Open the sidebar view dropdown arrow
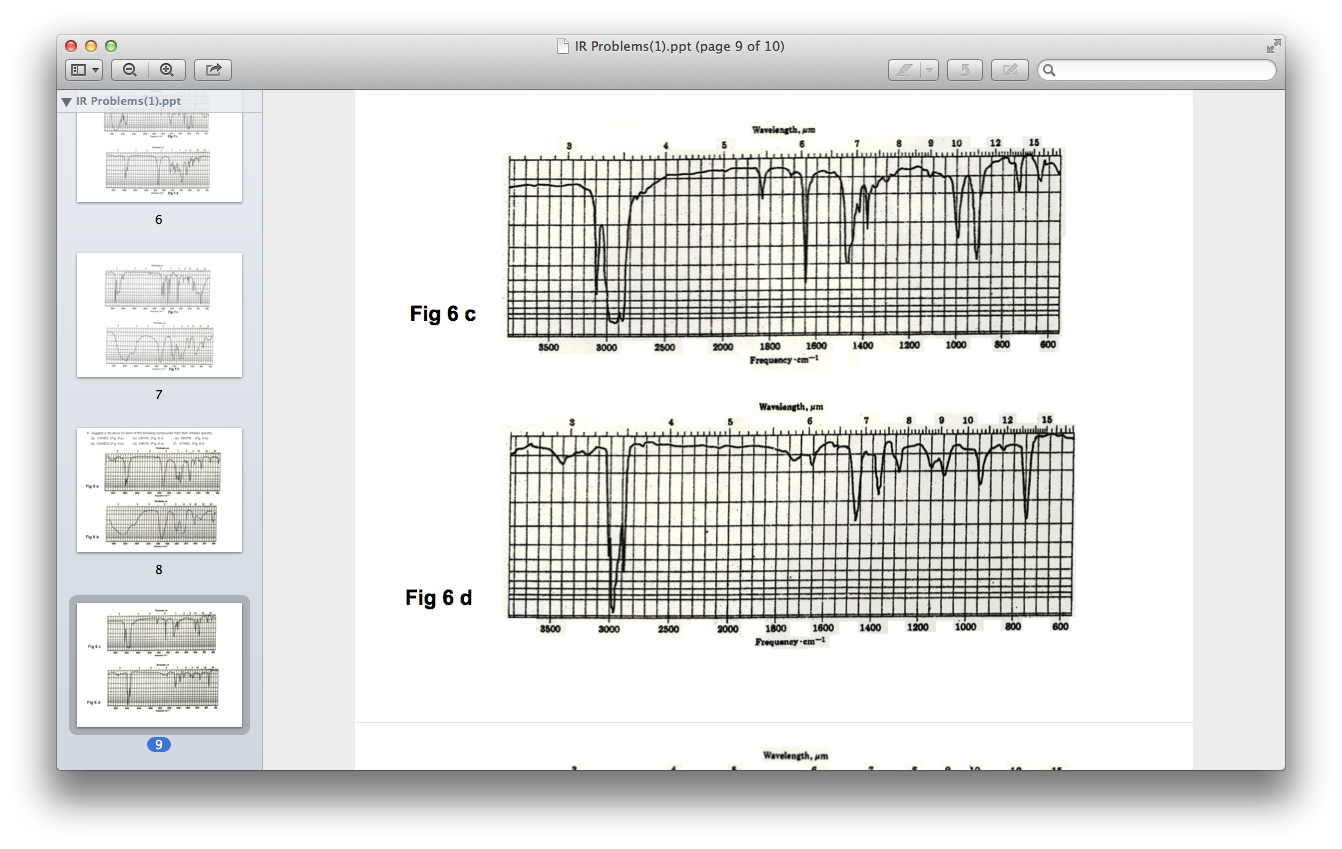This screenshot has height=849, width=1342. pos(95,69)
